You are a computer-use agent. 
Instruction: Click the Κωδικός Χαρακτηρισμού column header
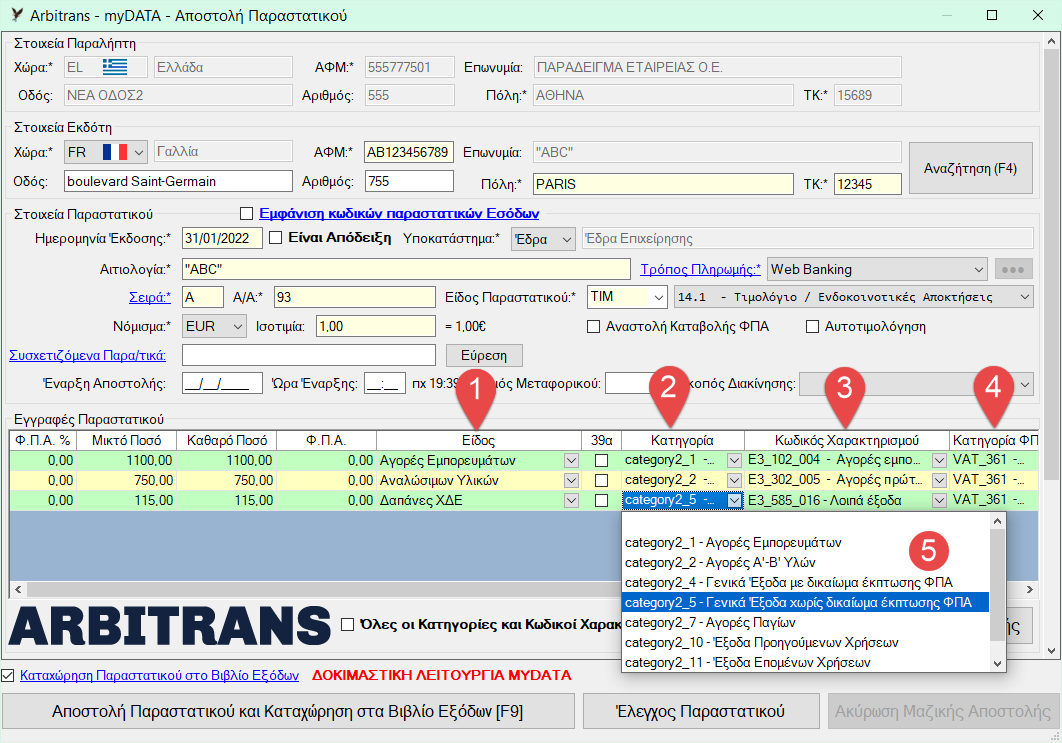847,440
